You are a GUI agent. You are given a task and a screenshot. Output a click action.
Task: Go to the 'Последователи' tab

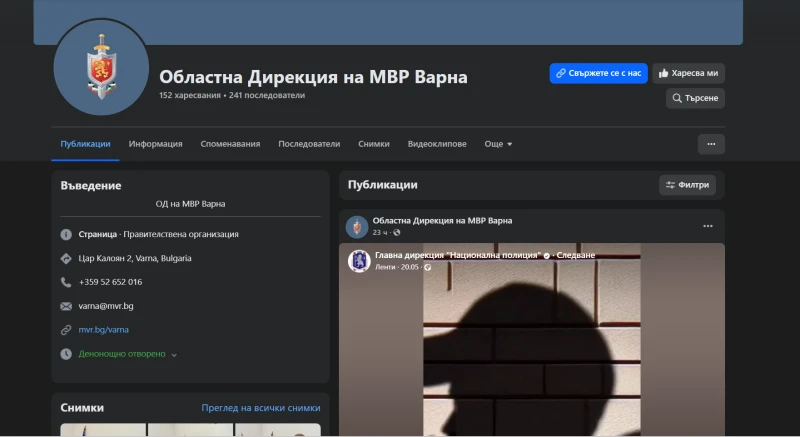pyautogui.click(x=309, y=144)
